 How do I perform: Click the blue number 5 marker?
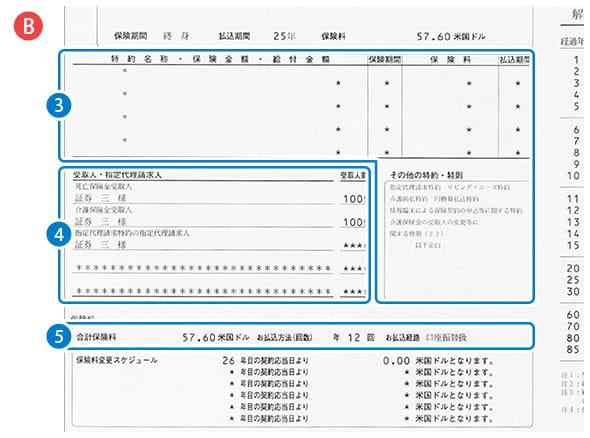59,336
